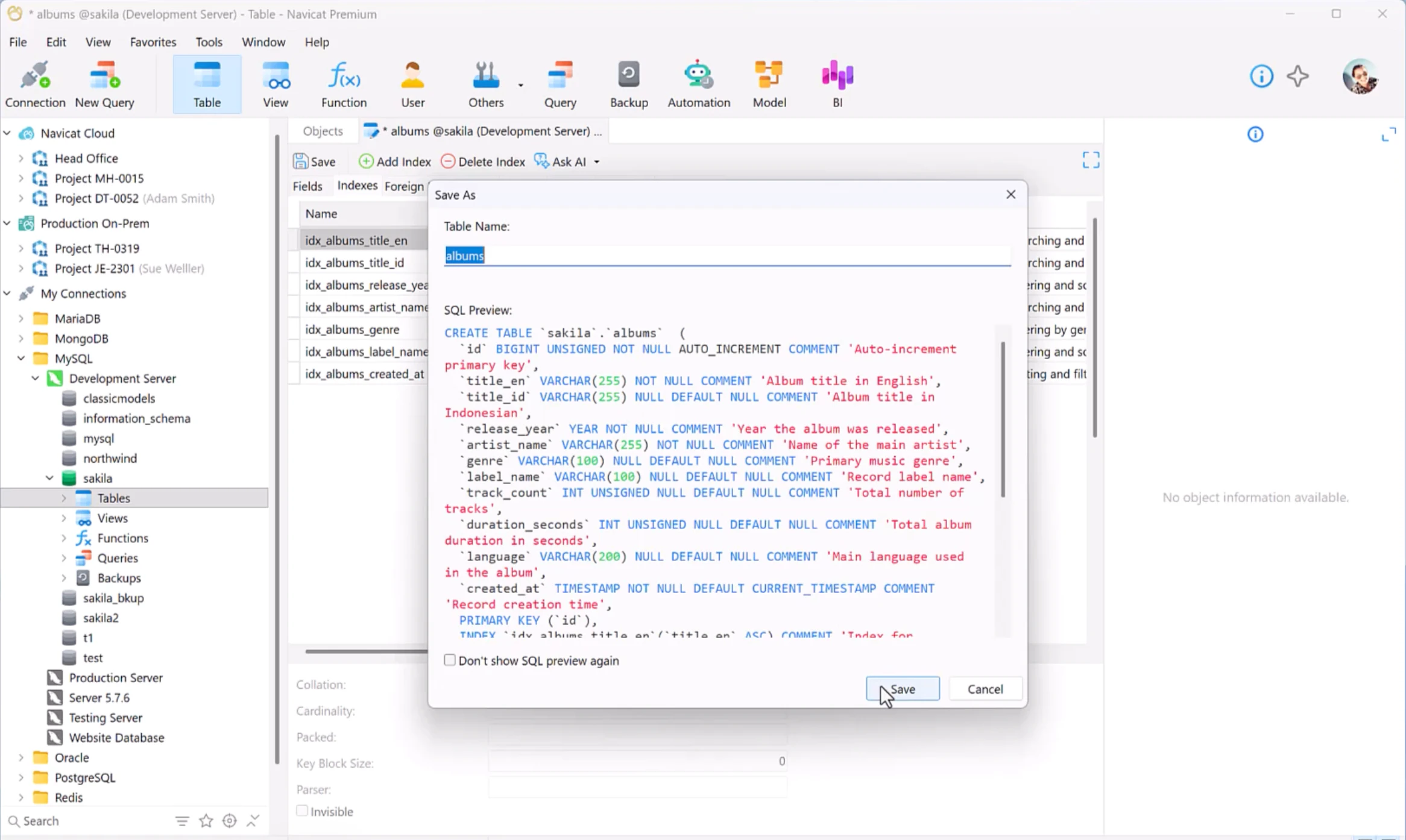Click the Add Index button
This screenshot has width=1406, height=840.
pos(395,161)
